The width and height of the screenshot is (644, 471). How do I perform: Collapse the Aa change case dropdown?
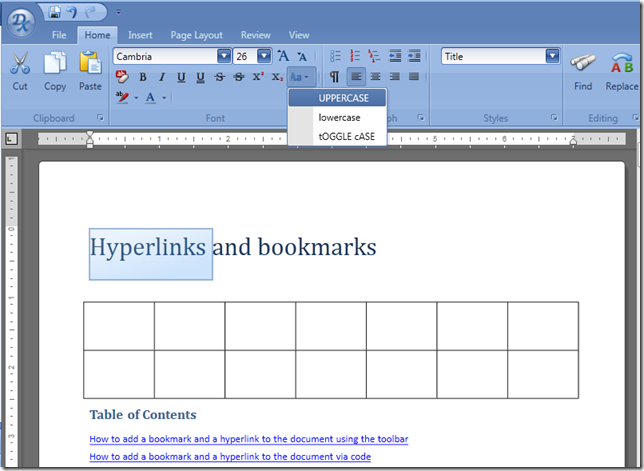coord(301,77)
